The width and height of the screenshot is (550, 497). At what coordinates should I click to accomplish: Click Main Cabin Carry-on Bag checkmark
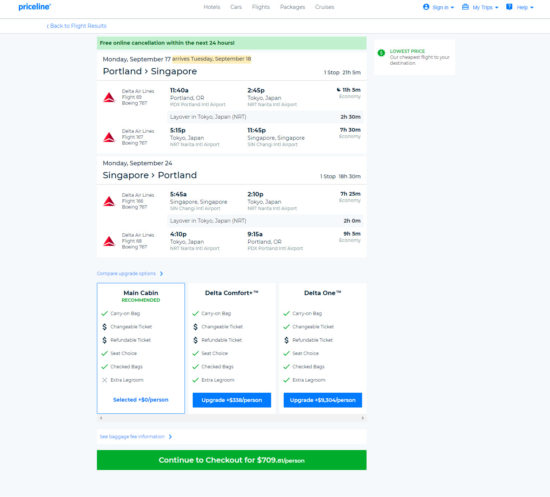(104, 314)
